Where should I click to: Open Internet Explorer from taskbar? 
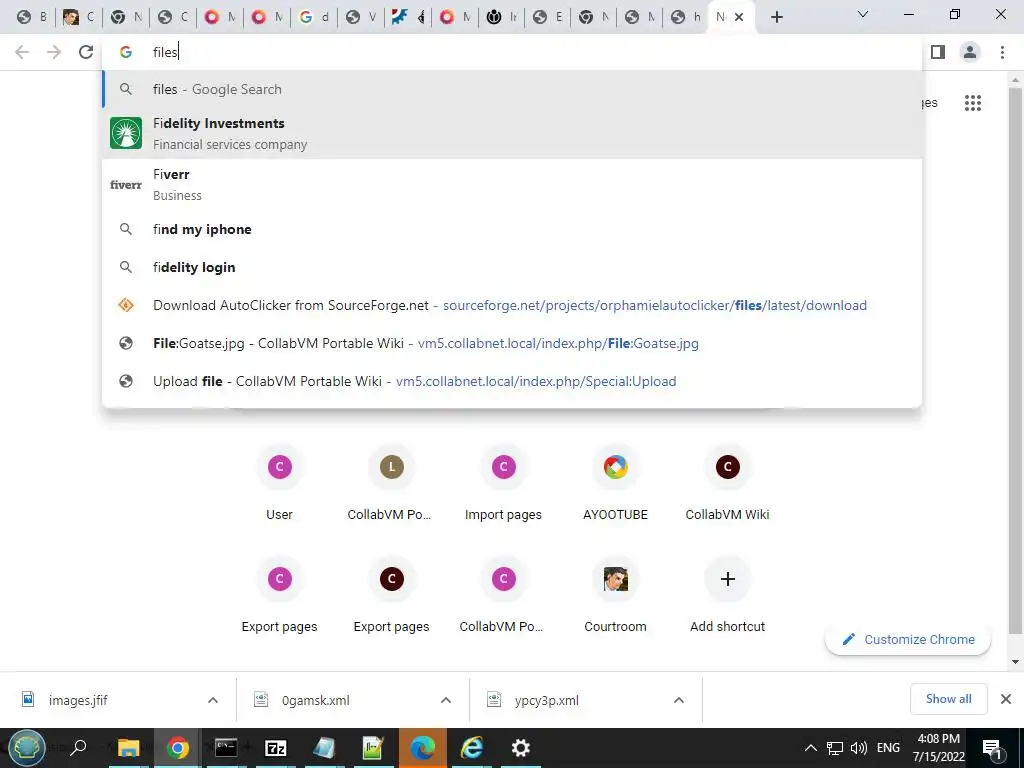pyautogui.click(x=472, y=748)
